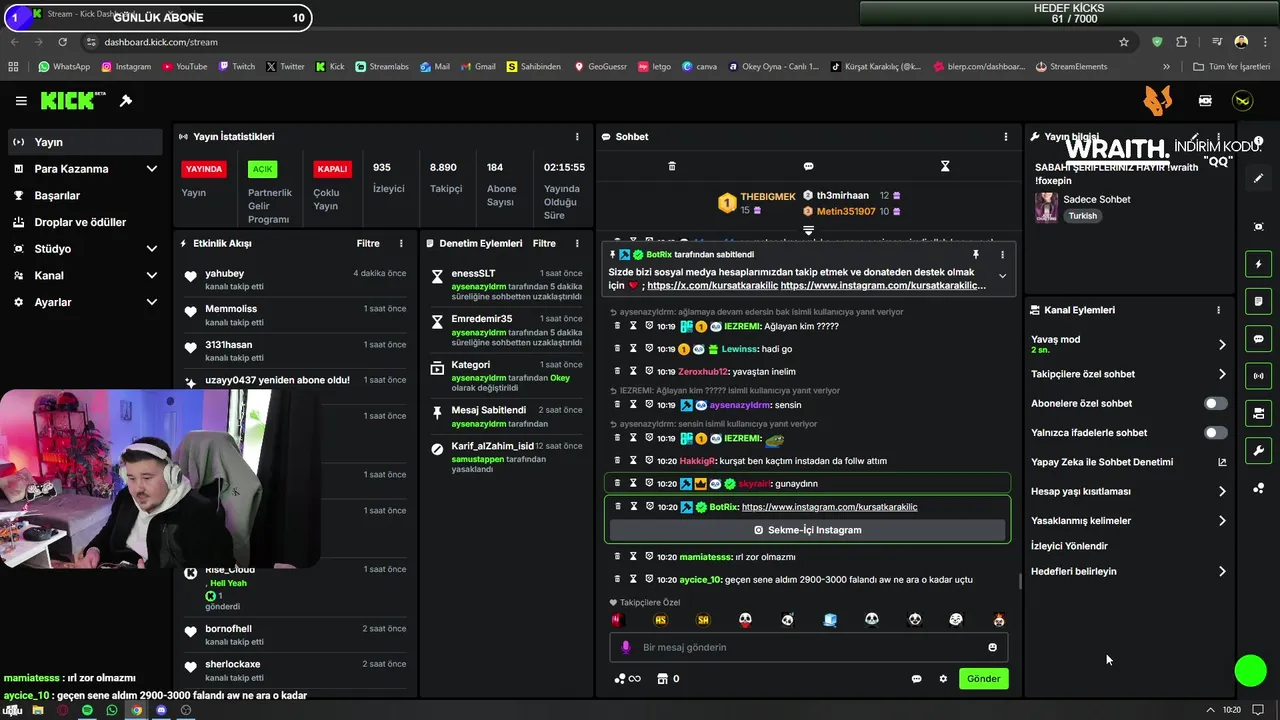The width and height of the screenshot is (1280, 720).
Task: Click the Sadece Sohbet category thumbnail
Action: 1046,207
